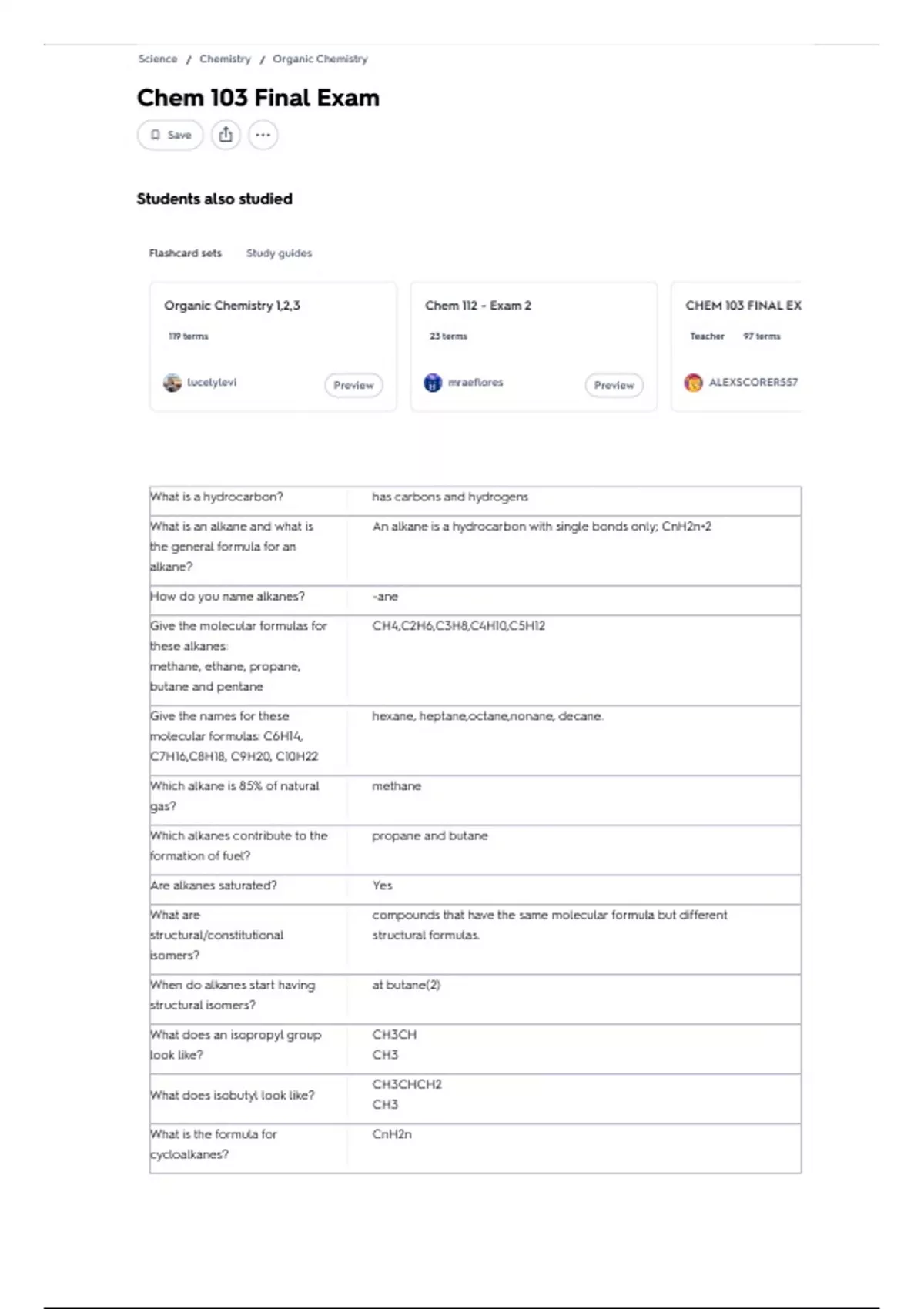Preview the Chem 112 - Exam 2 set

tap(614, 385)
